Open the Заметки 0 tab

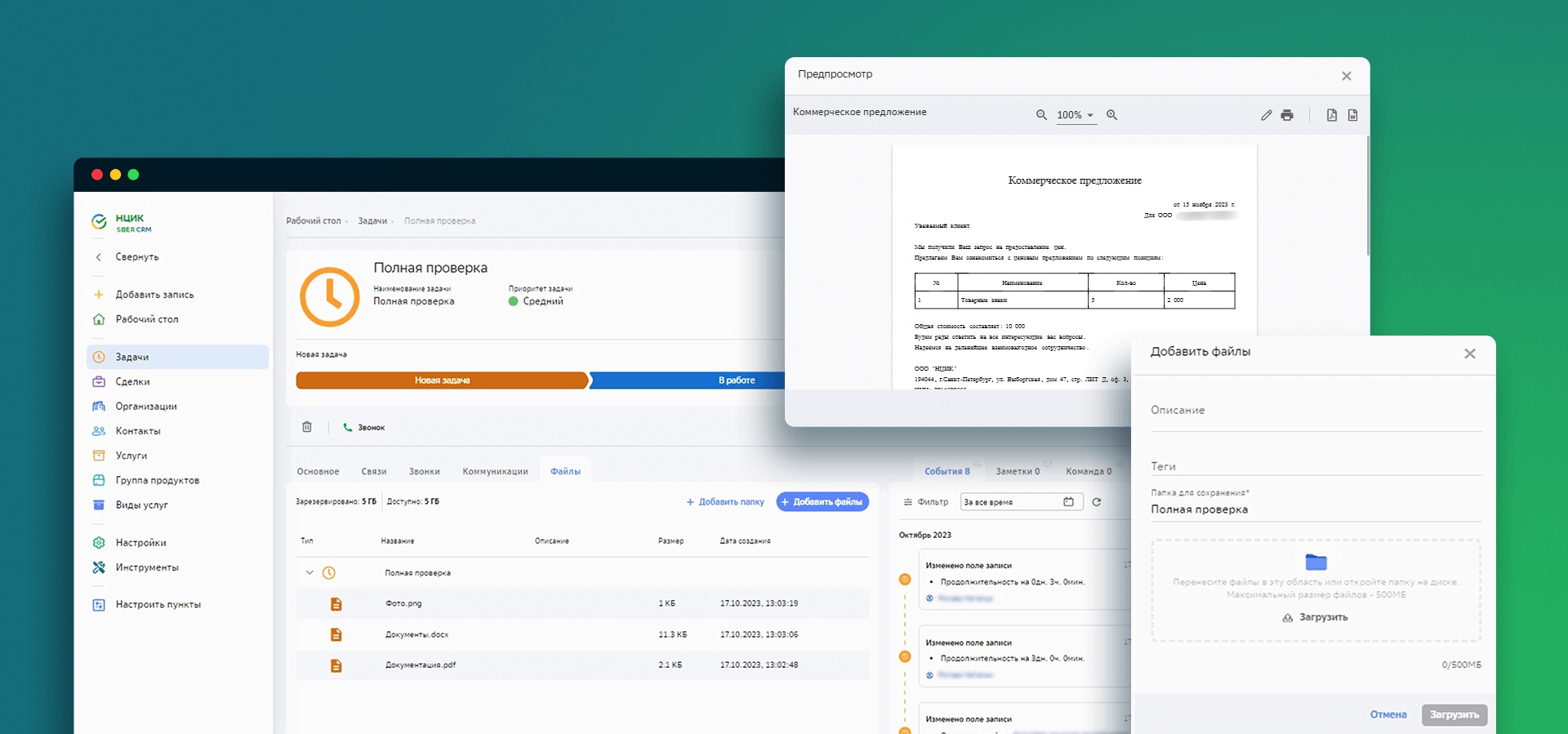point(1018,471)
